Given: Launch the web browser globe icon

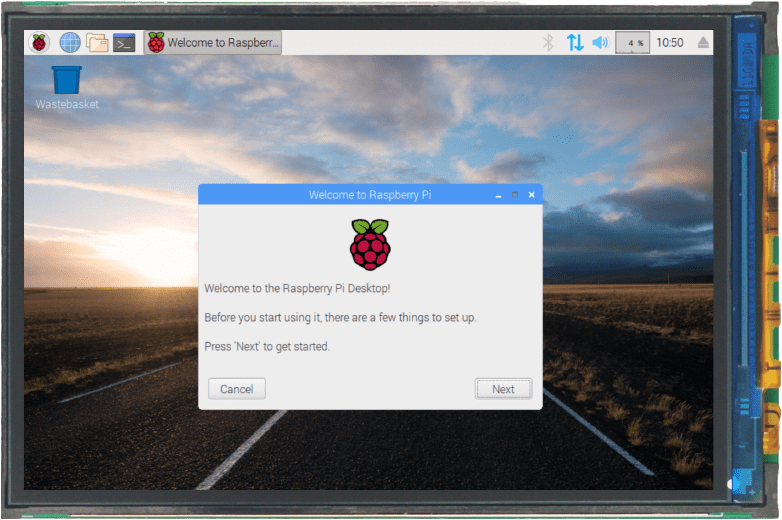Looking at the screenshot, I should click(x=70, y=42).
